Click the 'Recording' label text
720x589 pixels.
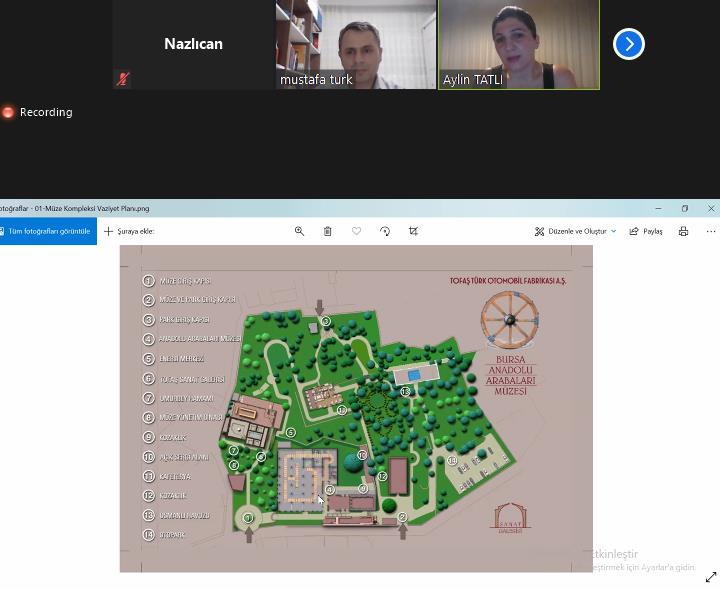click(46, 112)
